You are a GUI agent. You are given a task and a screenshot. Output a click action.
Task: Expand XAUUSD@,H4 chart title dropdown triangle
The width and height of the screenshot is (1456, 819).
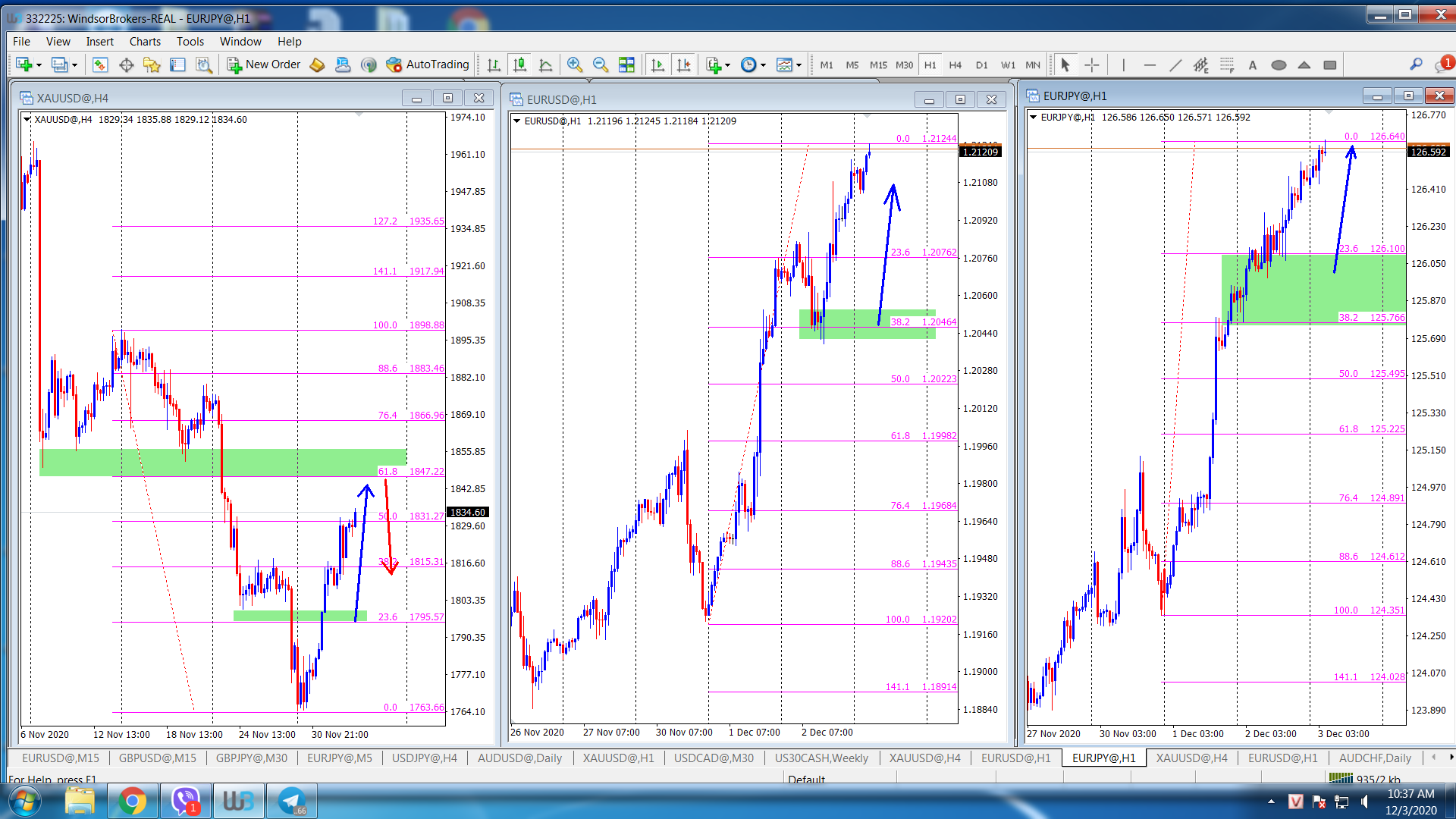[27, 119]
